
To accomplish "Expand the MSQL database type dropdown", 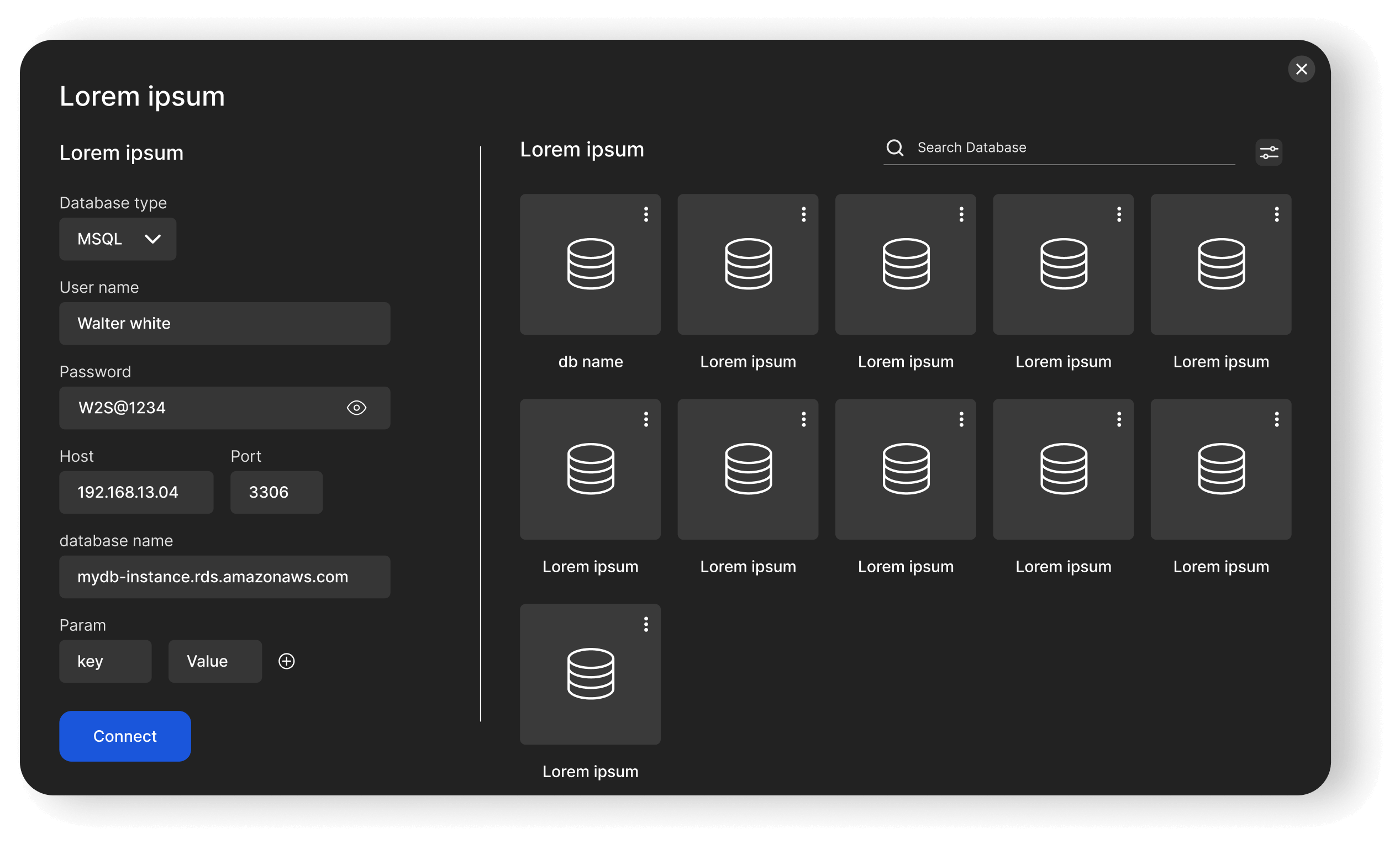I will click(118, 239).
